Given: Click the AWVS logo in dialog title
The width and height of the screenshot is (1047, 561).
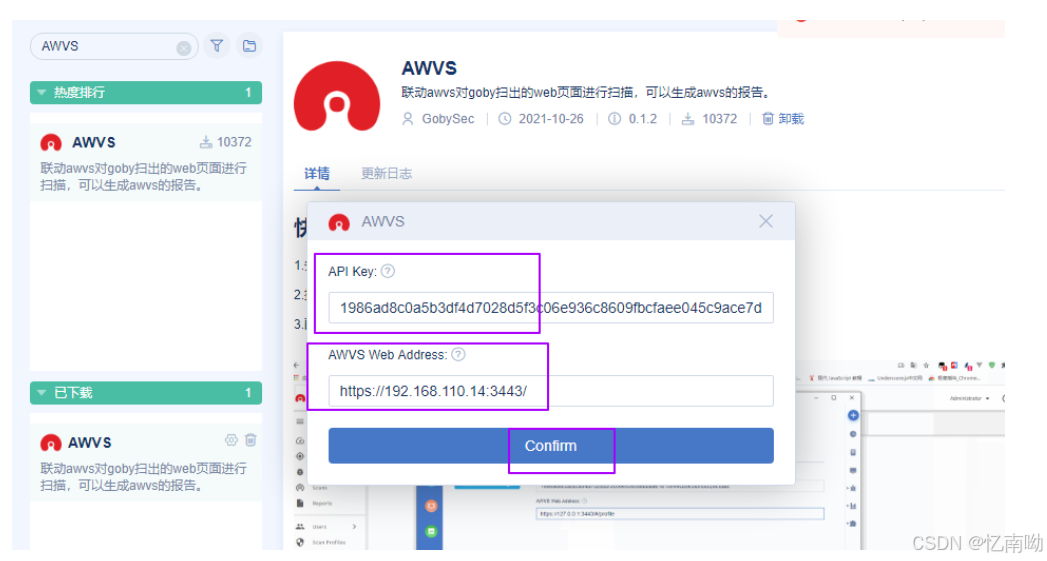Looking at the screenshot, I should pyautogui.click(x=339, y=222).
